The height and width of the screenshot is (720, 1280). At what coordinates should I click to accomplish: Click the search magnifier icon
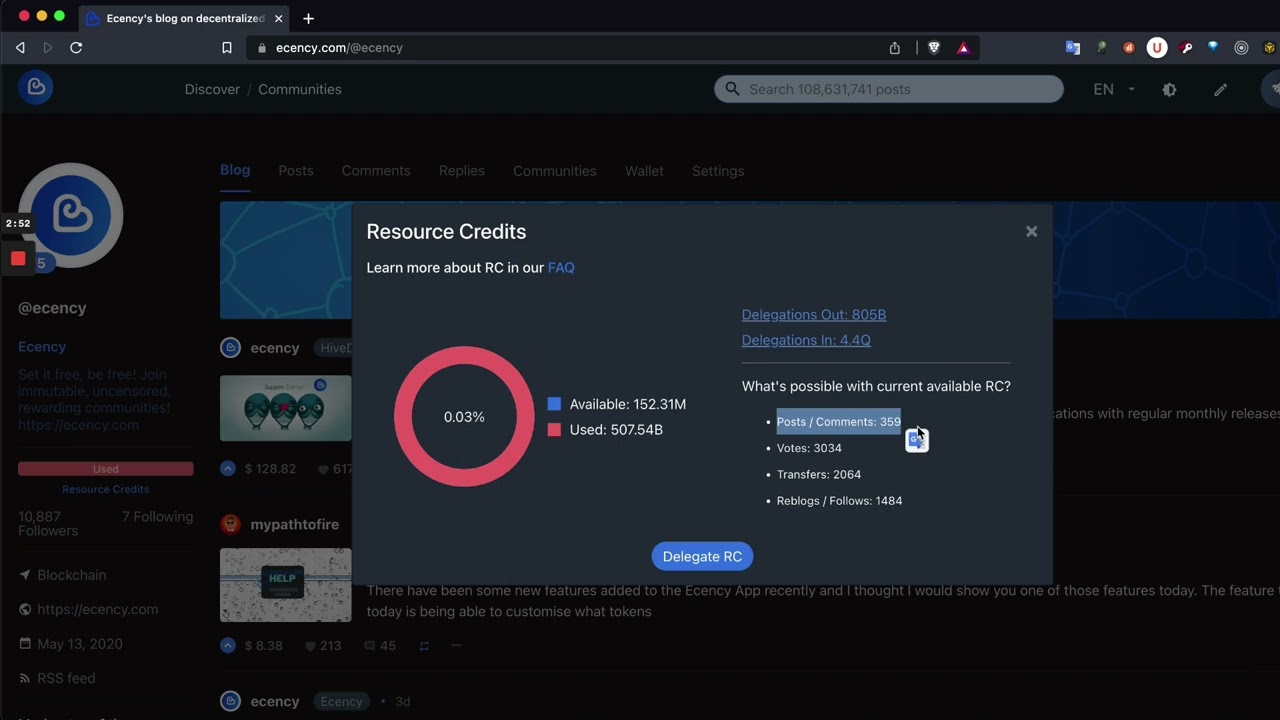pos(732,89)
